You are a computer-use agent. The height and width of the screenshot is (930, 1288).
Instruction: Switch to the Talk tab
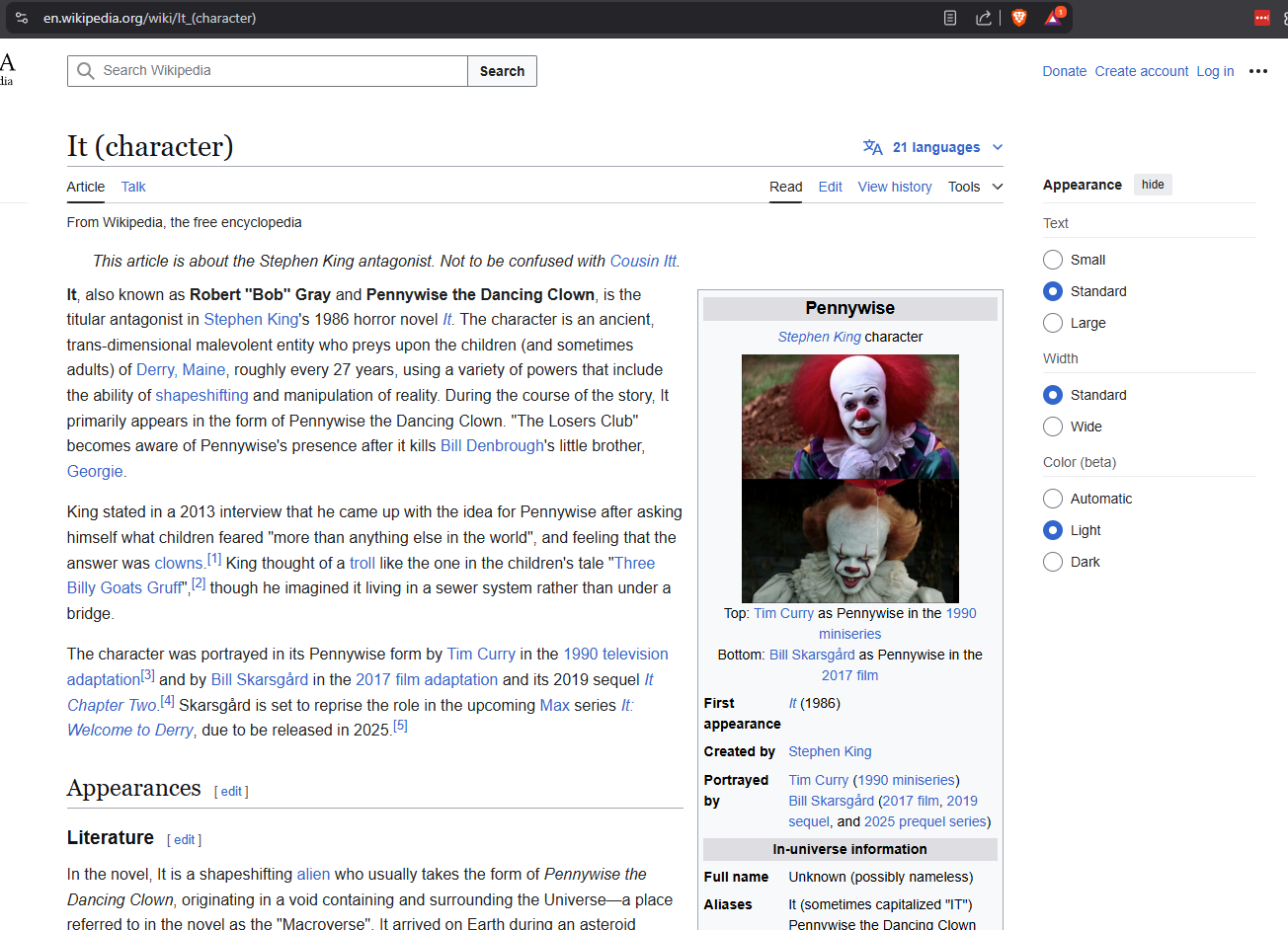coord(133,187)
